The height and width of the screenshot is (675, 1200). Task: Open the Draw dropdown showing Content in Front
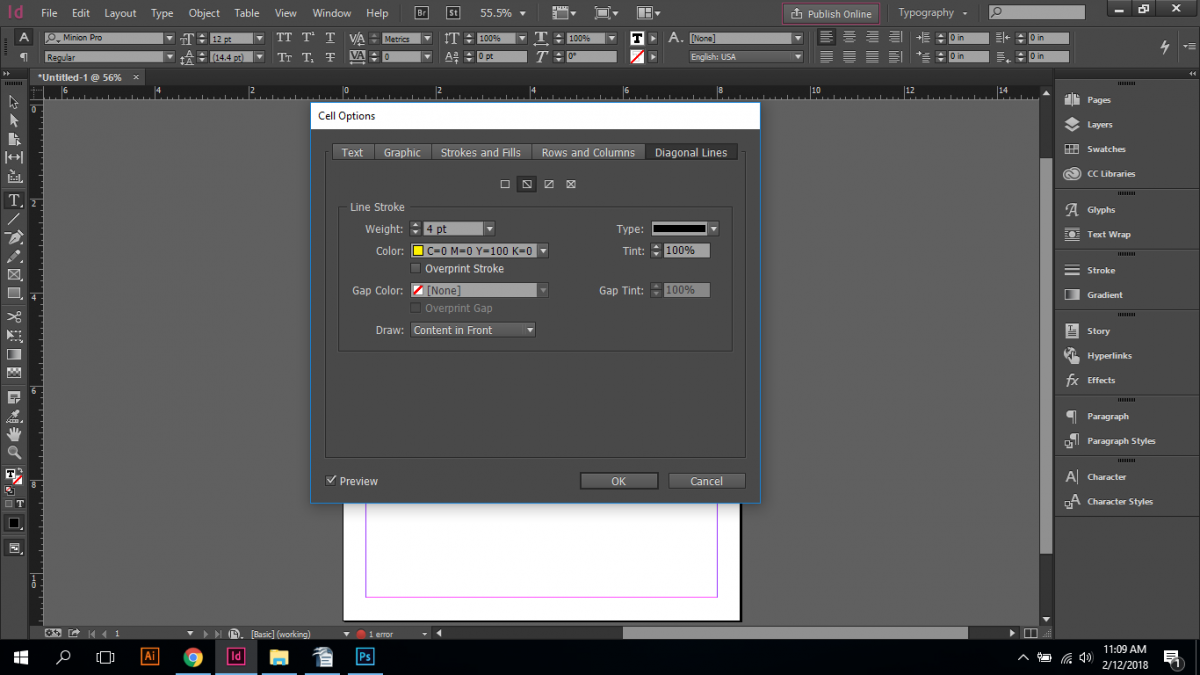click(531, 329)
